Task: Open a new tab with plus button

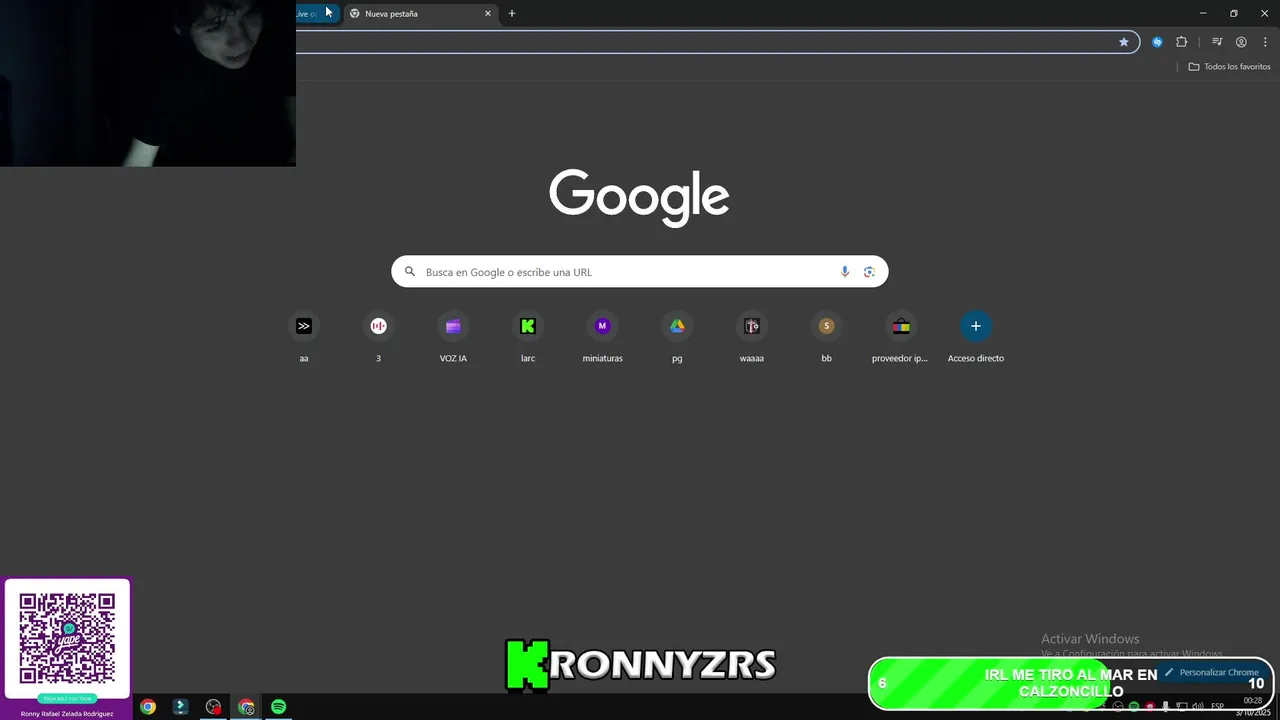Action: 512,14
